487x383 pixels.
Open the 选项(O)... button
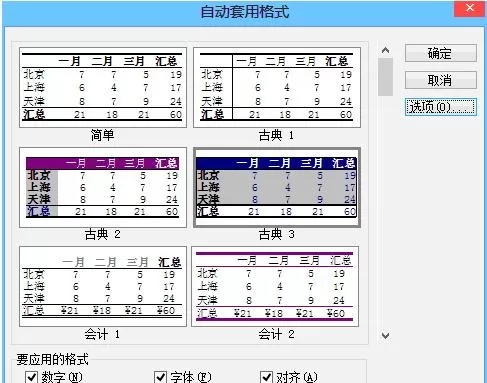coord(441,107)
